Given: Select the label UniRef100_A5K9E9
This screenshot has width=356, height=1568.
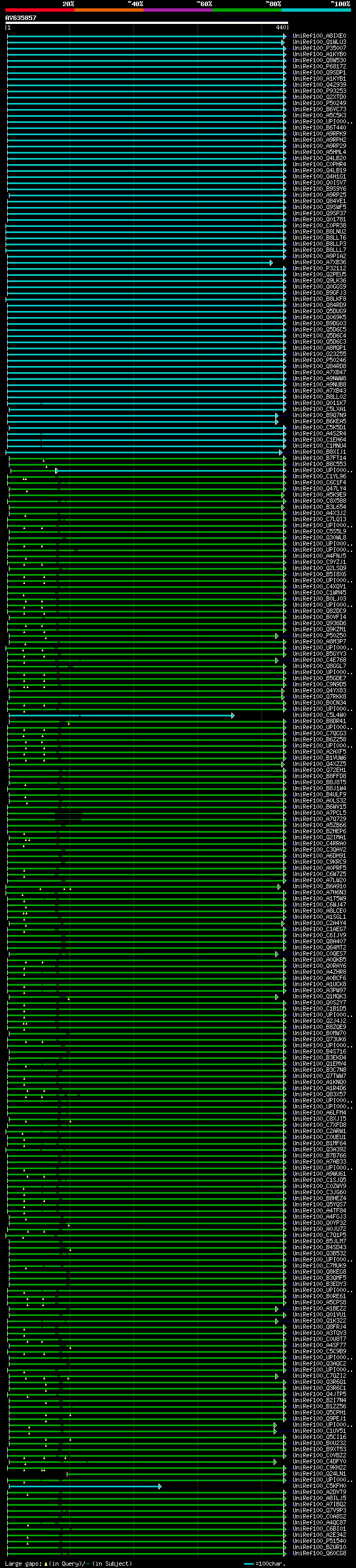Looking at the screenshot, I should coord(319,494).
